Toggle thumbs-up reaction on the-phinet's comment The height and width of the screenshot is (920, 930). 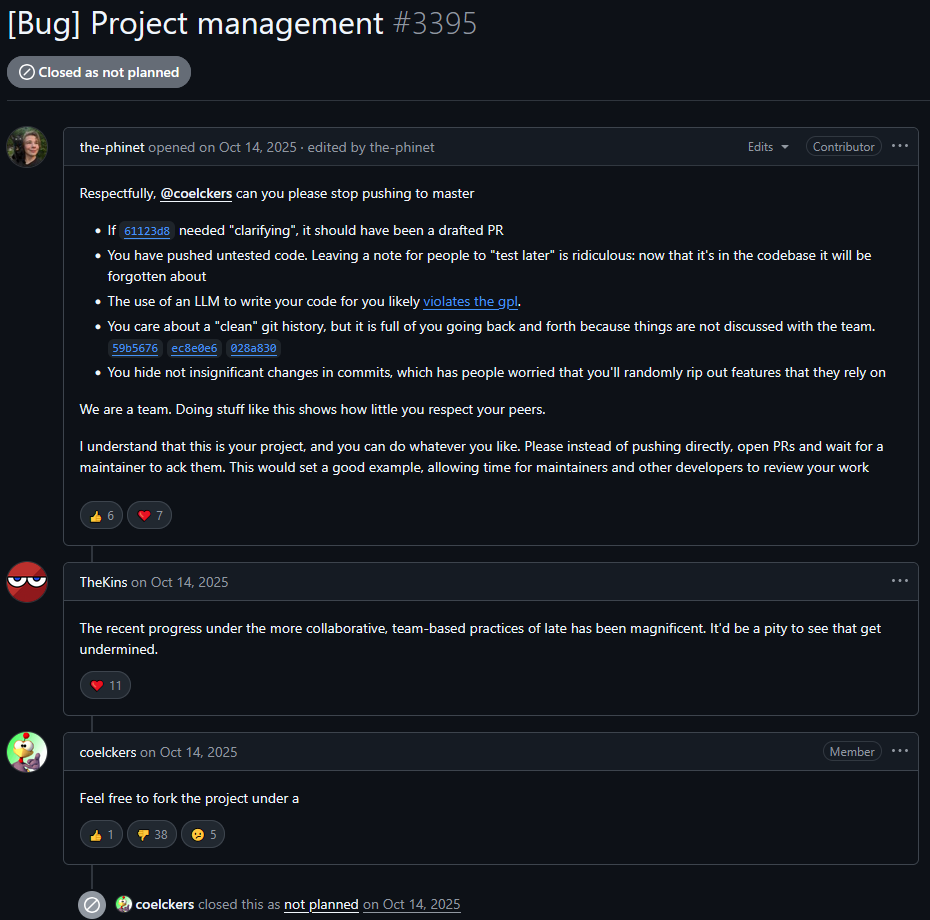coord(102,516)
